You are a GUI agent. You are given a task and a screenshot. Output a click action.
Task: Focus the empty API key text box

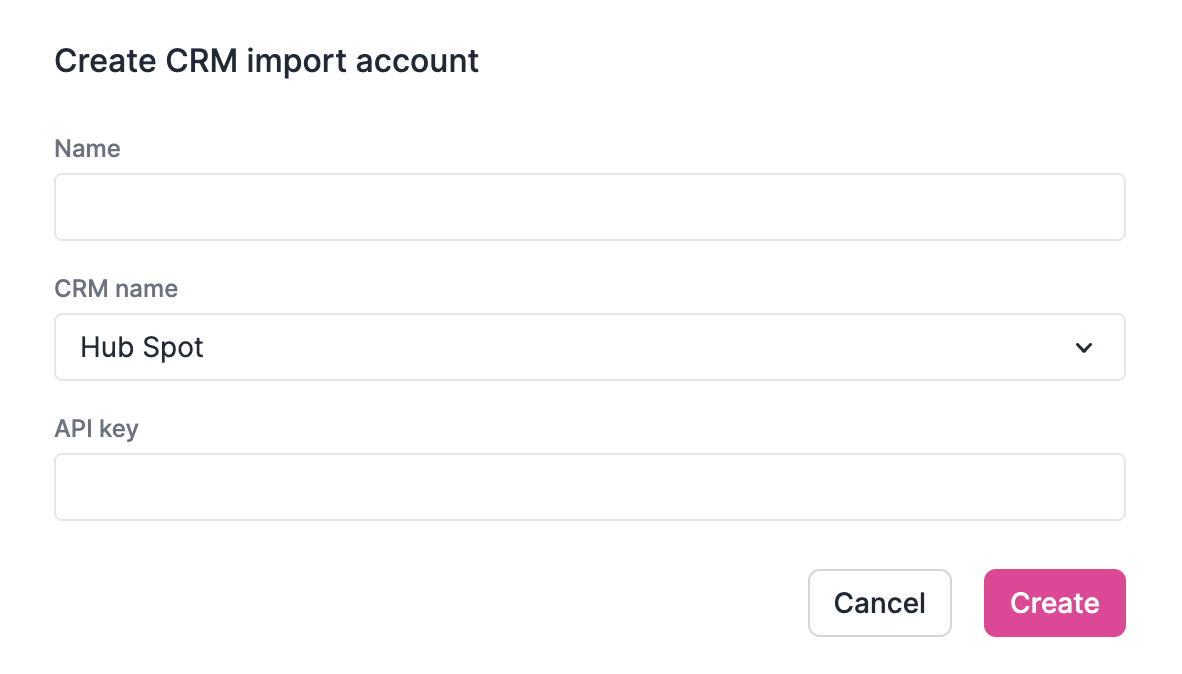click(589, 486)
